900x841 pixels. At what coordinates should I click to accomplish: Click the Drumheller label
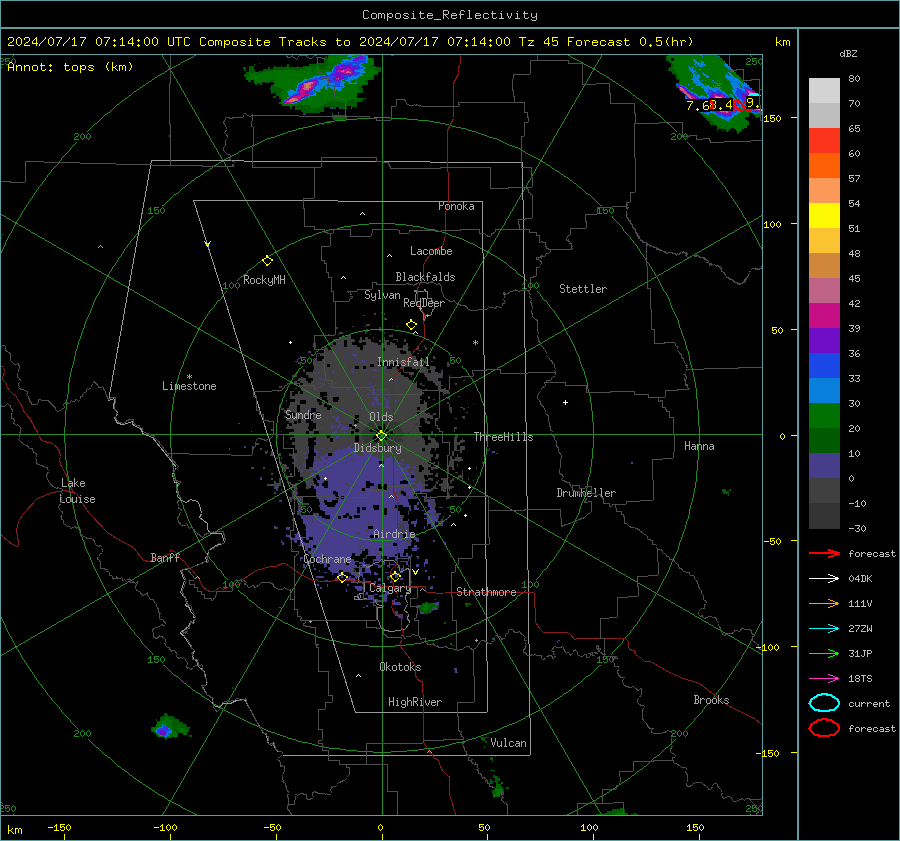coord(586,493)
